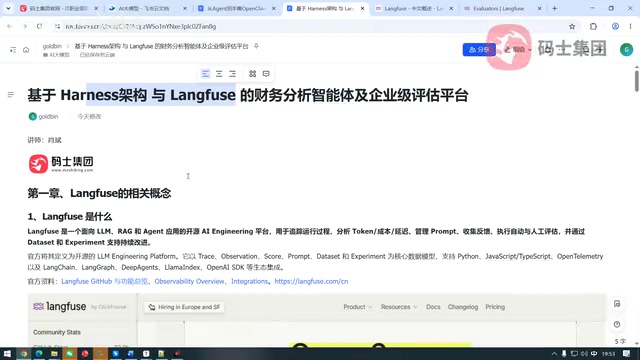Screen dimensions: 640x360
Task: Open the tab search chevron
Action: pos(8,8)
